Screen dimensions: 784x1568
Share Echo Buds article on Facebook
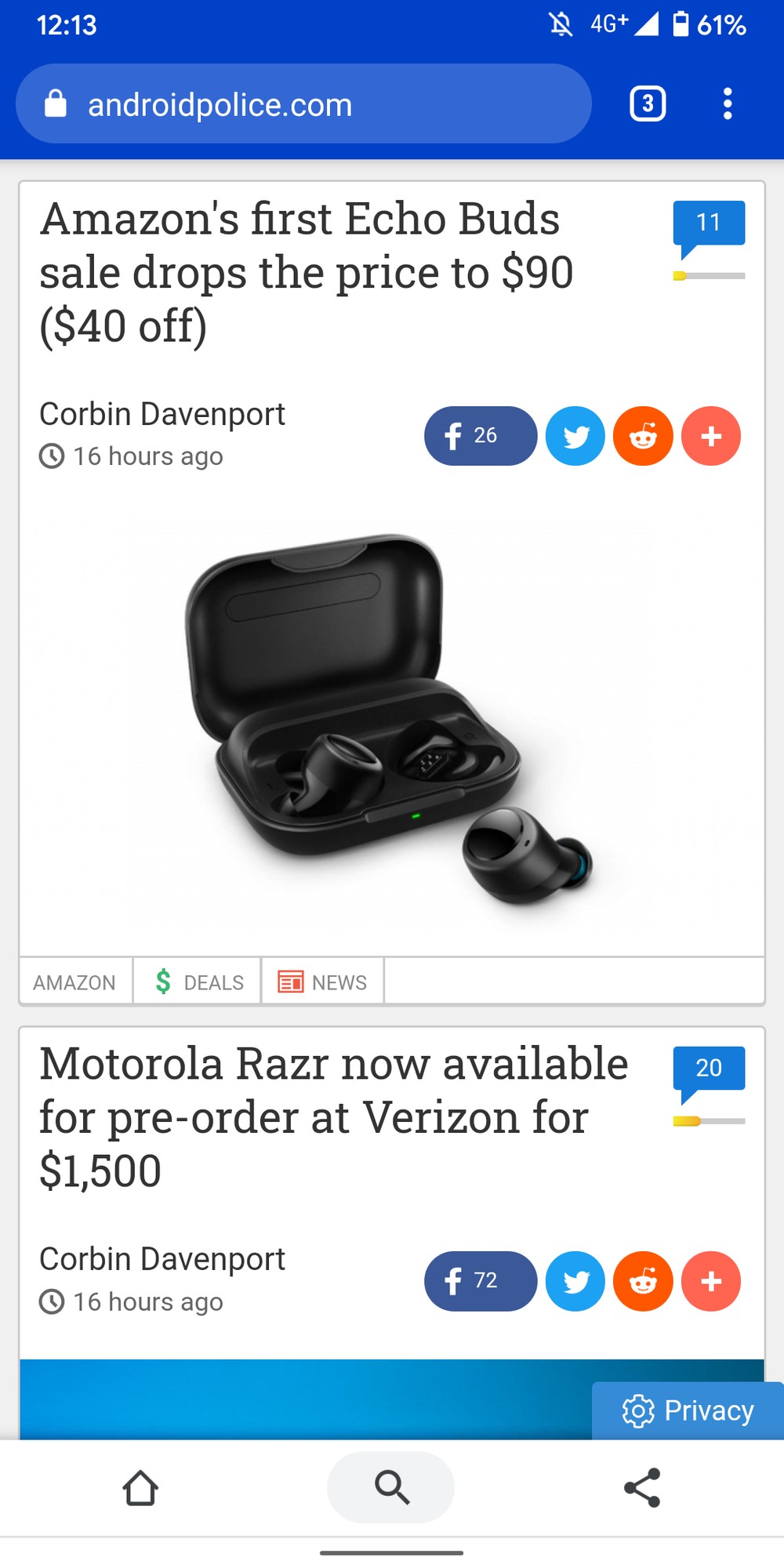(x=481, y=436)
